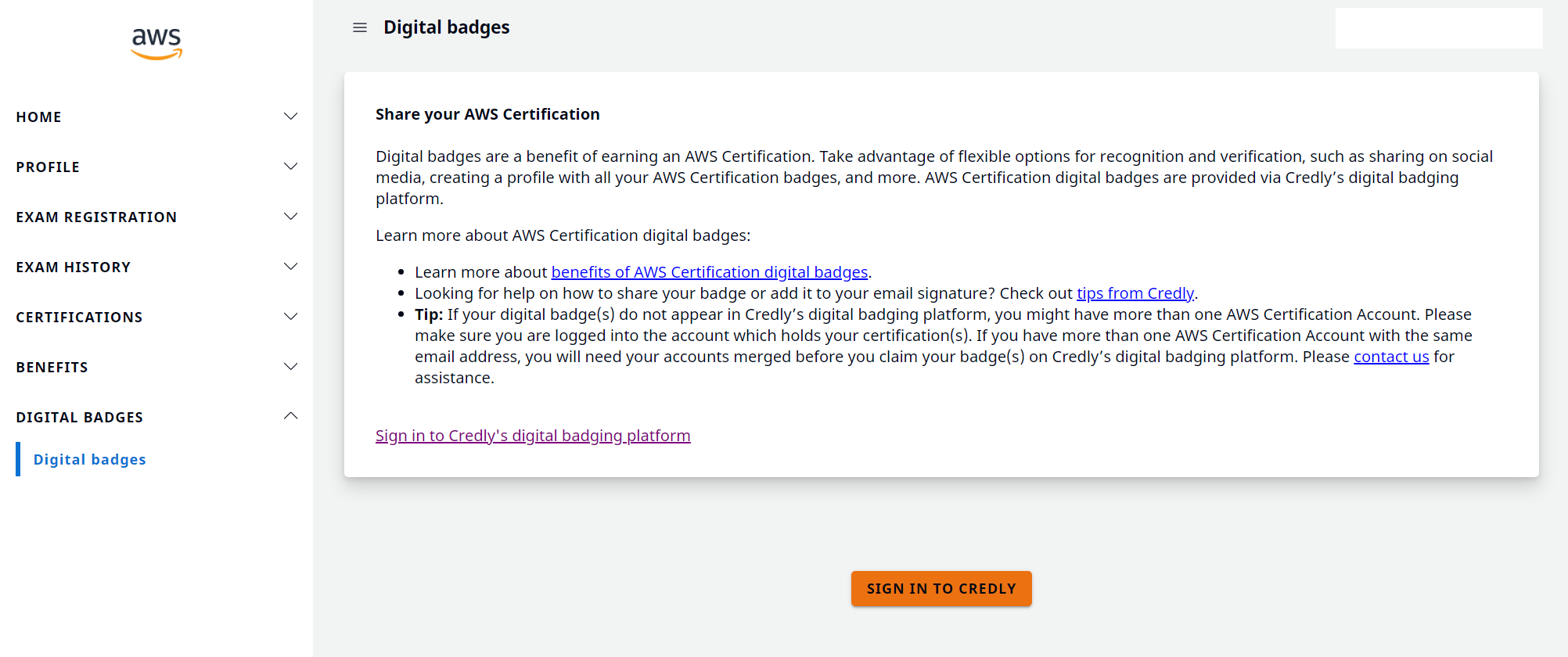Click the AWS logo
1568x657 pixels.
coord(156,44)
